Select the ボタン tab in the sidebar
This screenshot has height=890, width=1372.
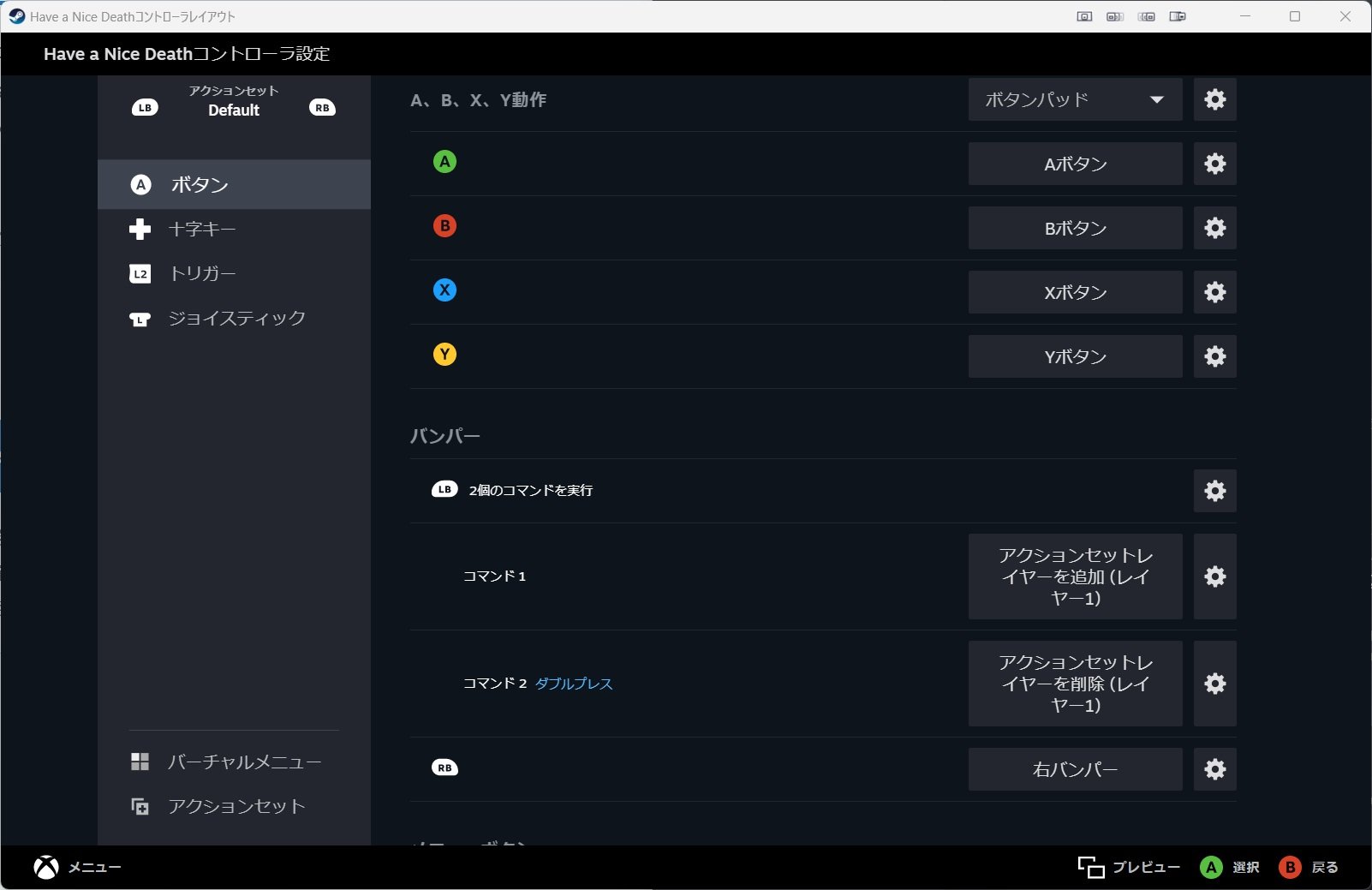[x=234, y=184]
